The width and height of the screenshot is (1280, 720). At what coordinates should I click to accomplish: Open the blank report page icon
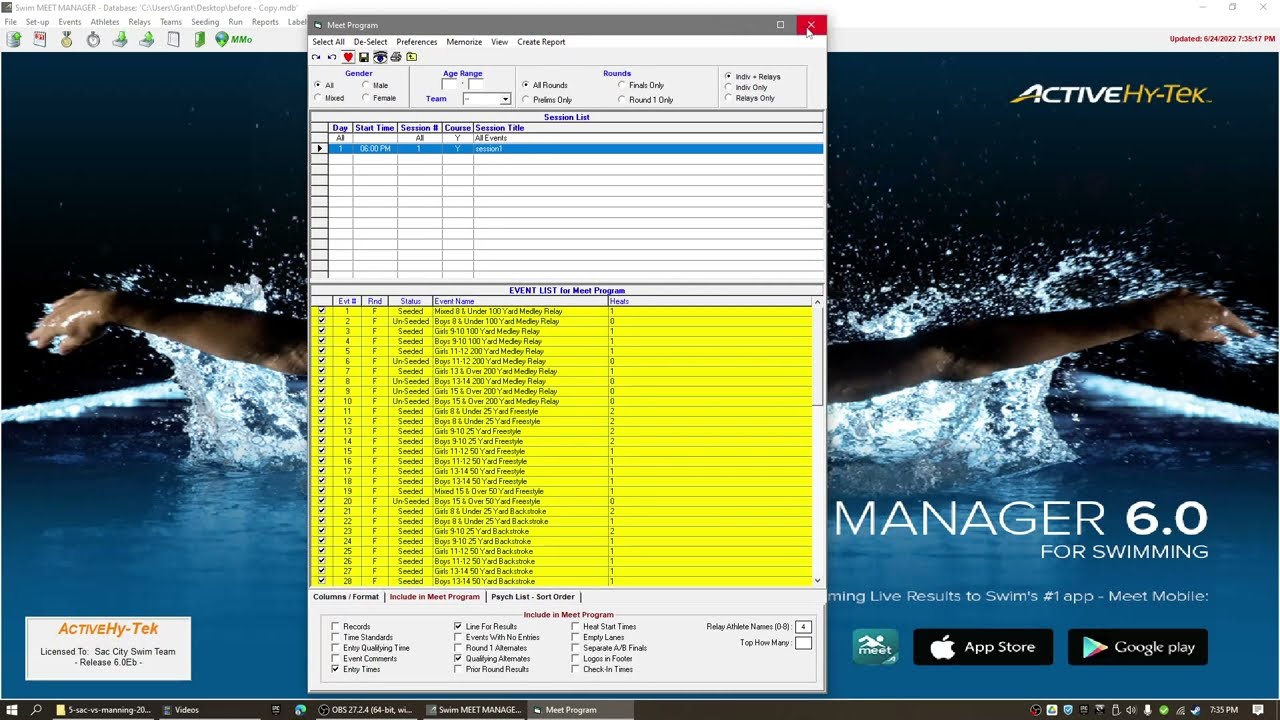pos(173,39)
